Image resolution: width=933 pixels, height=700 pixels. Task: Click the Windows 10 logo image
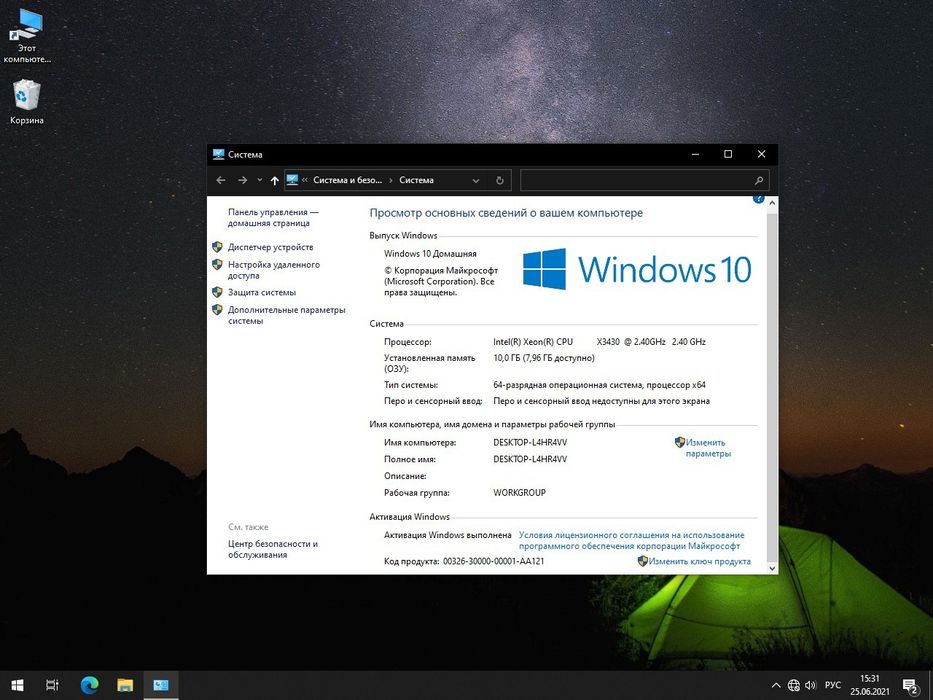637,269
